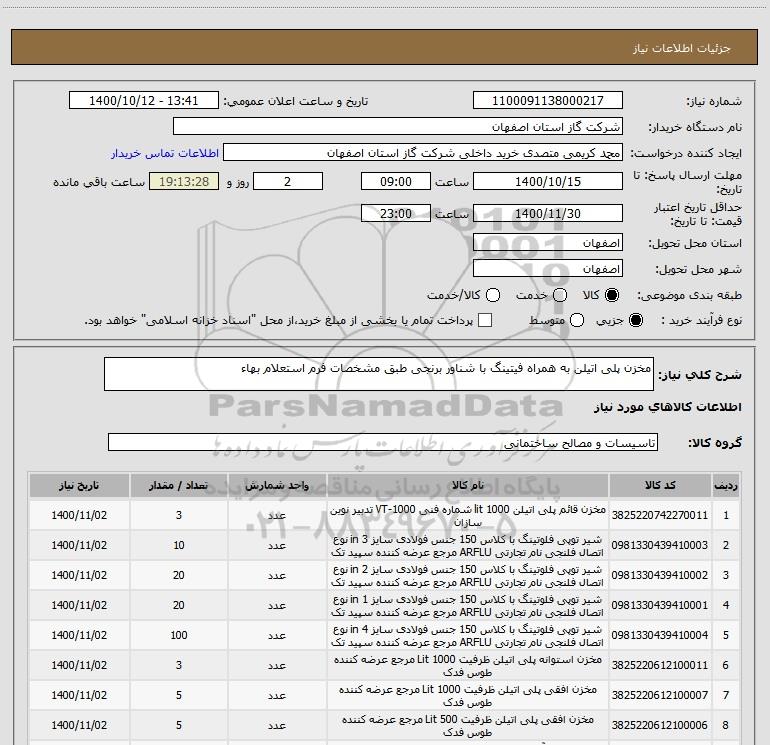770x745 pixels.
Task: Click item code 3825220612100011
Action: coord(660,665)
